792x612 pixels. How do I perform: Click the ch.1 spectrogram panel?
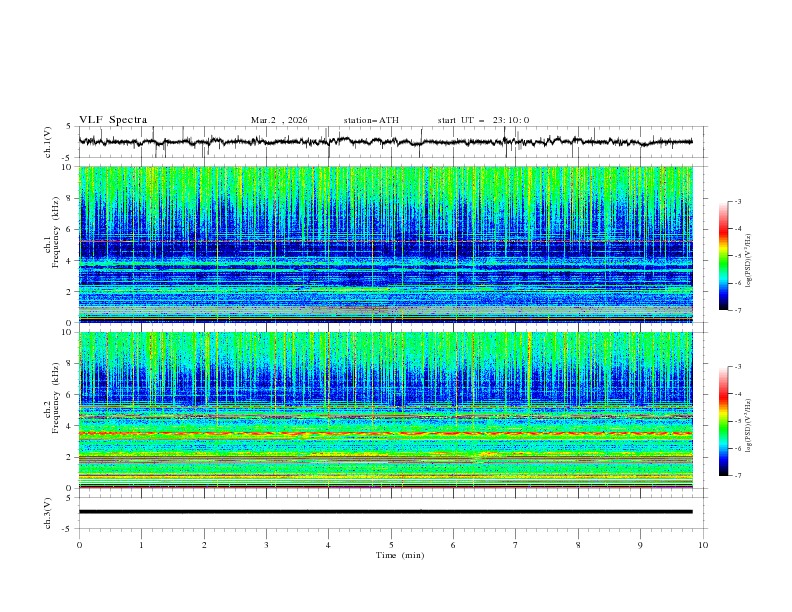385,244
